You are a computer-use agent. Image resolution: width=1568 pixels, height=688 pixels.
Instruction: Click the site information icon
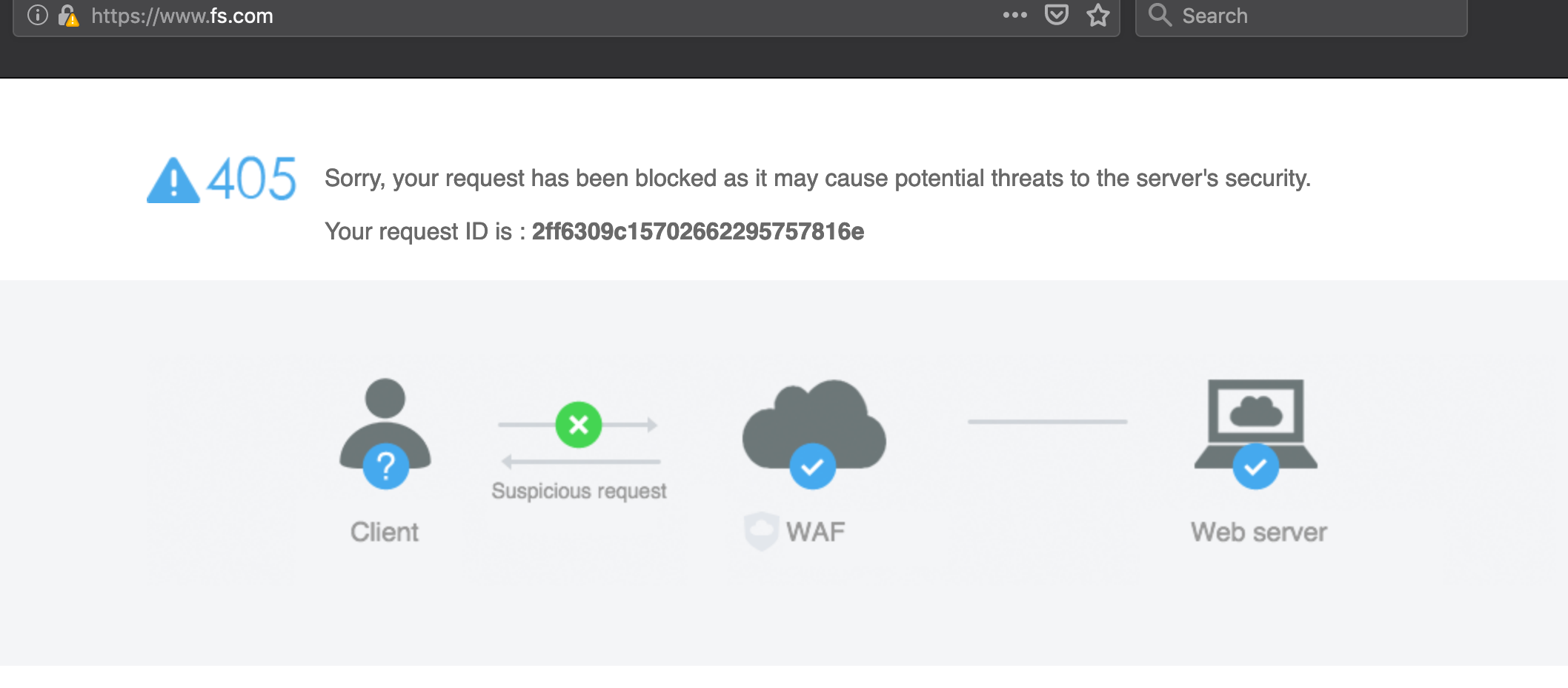37,16
